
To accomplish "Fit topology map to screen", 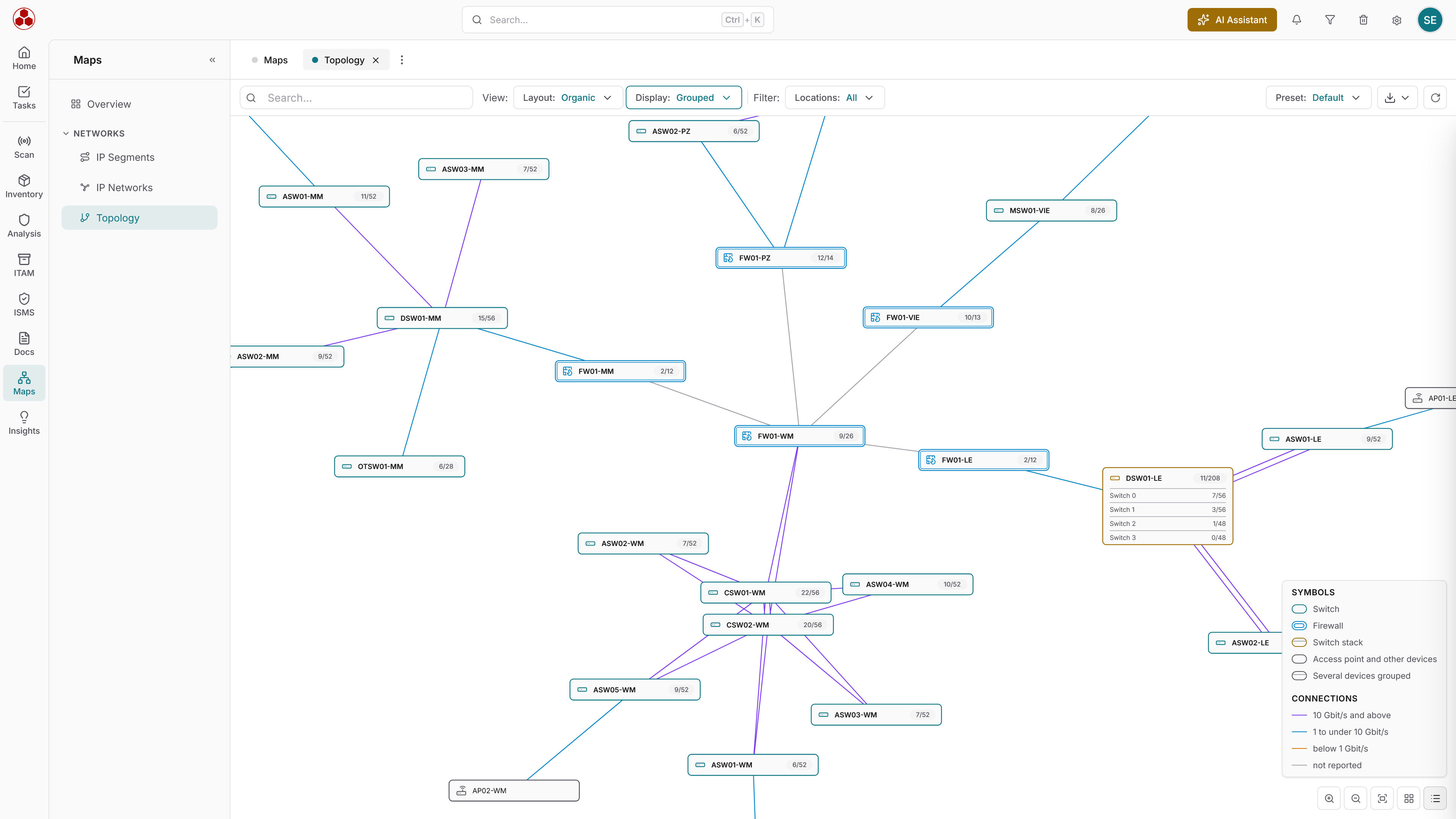I will tap(1382, 799).
